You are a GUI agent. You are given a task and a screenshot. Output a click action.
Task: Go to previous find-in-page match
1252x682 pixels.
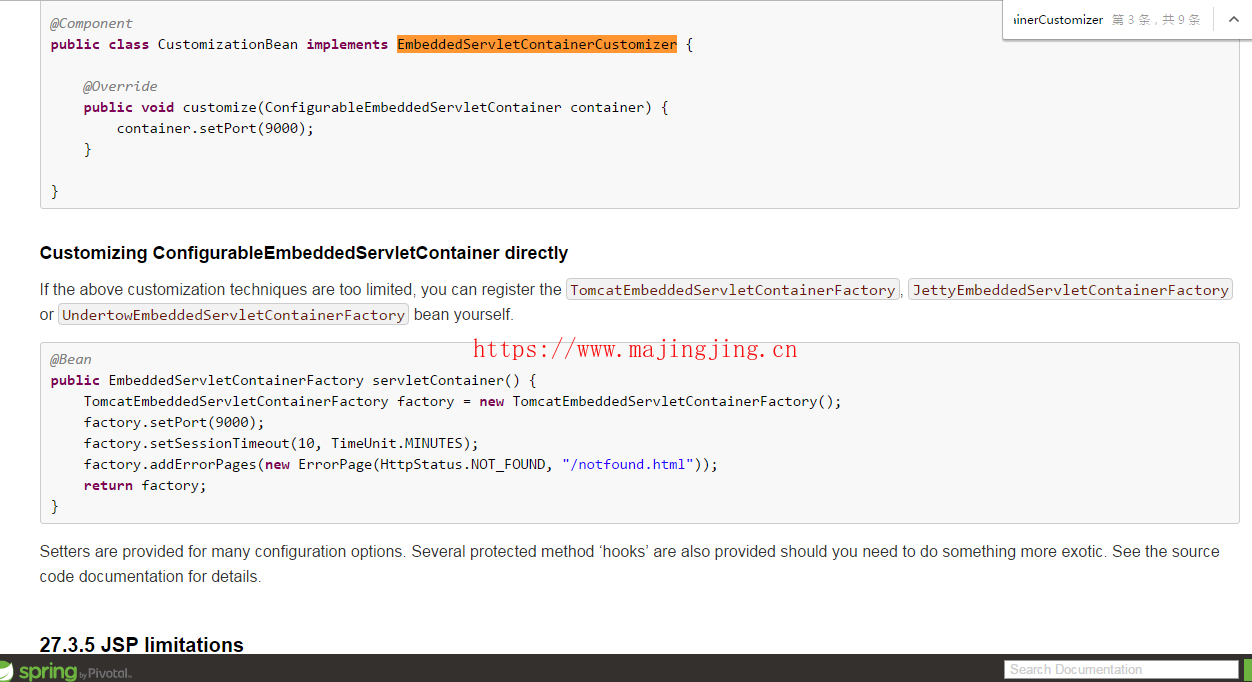coord(1232,19)
